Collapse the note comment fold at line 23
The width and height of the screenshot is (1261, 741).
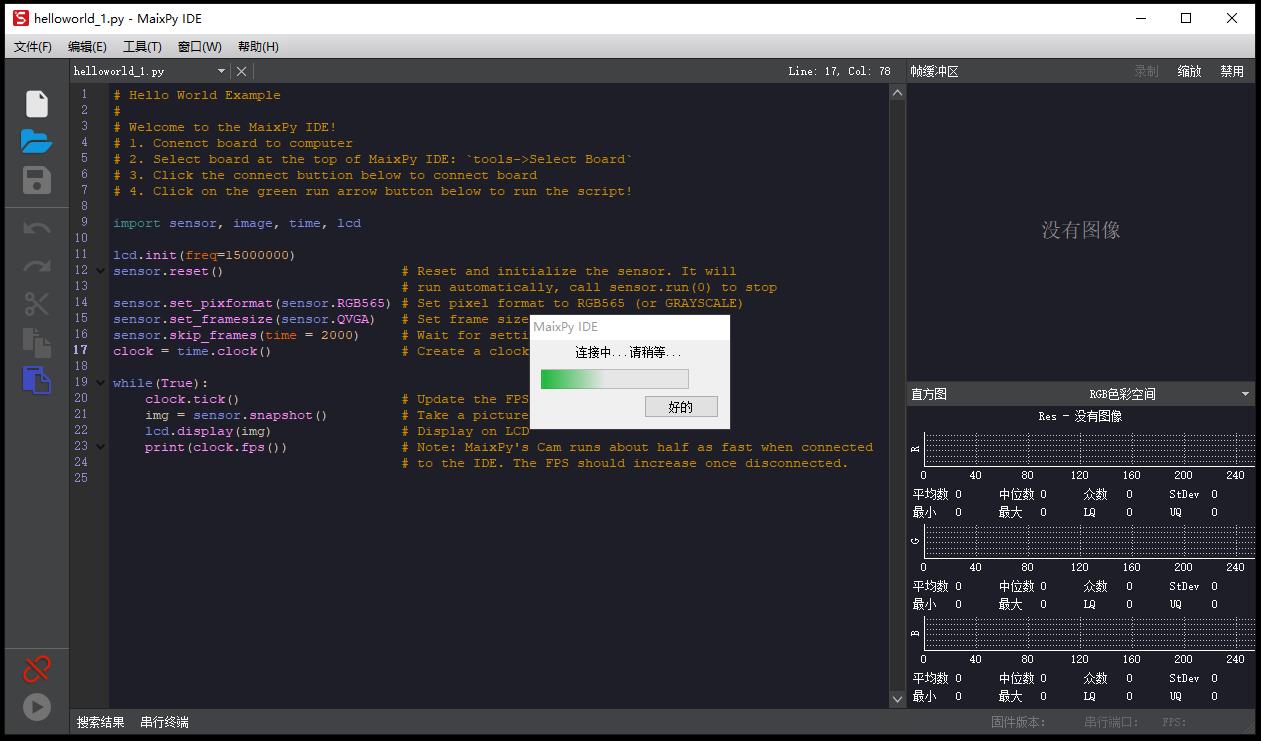tap(100, 447)
